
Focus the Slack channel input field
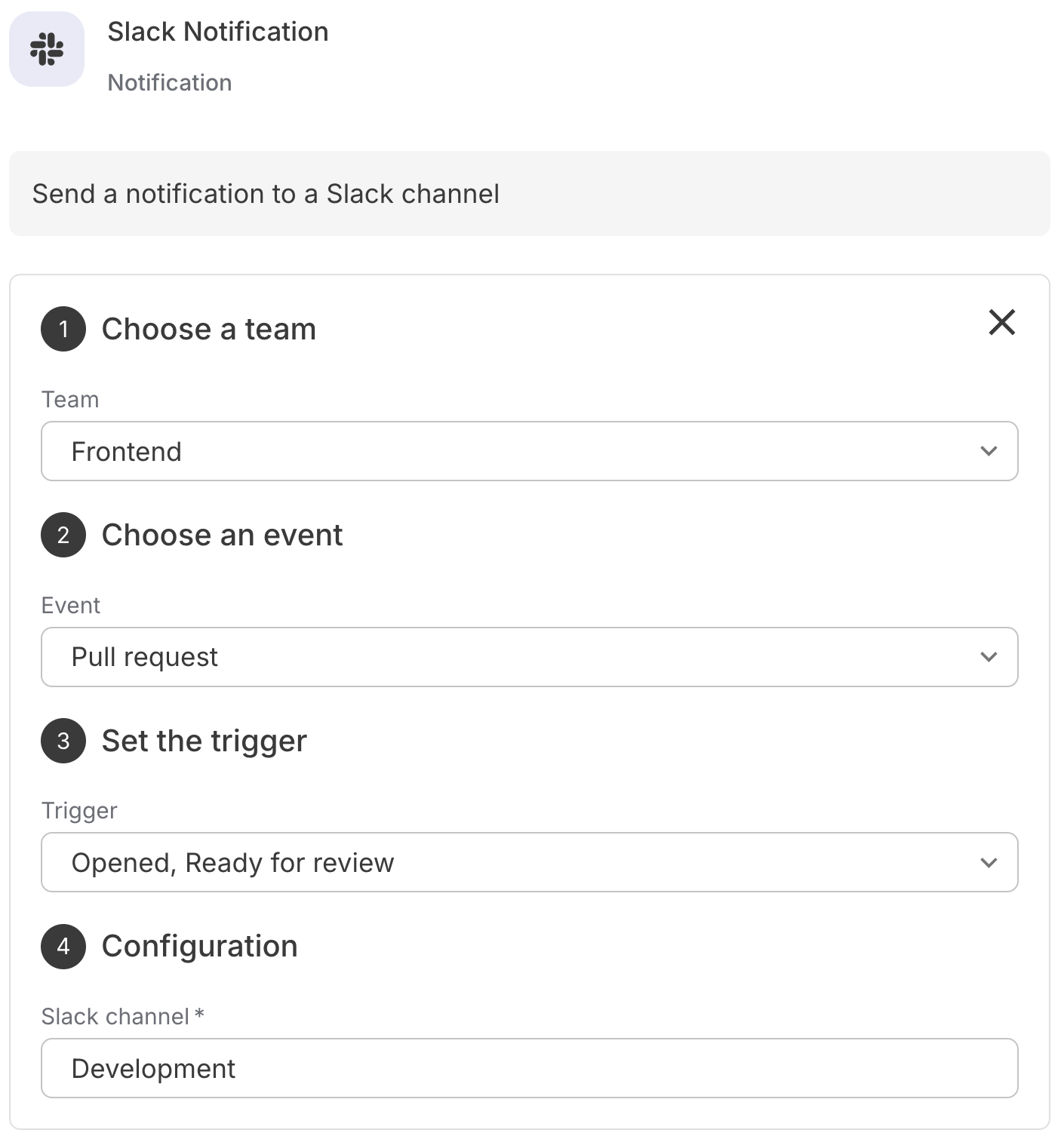point(528,1068)
